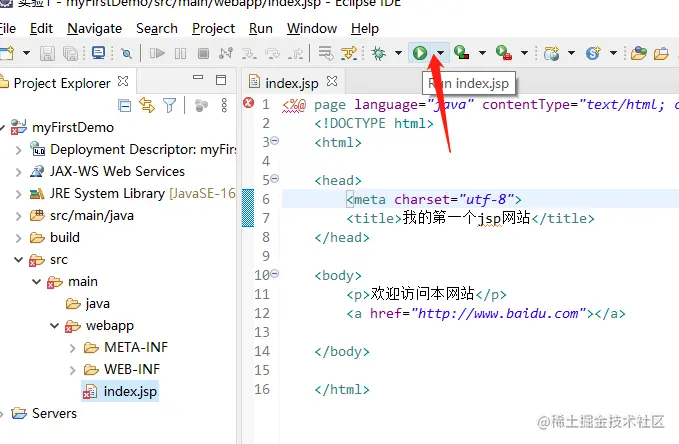Image resolution: width=679 pixels, height=444 pixels.
Task: Expand the META-INF folder
Action: 72,348
